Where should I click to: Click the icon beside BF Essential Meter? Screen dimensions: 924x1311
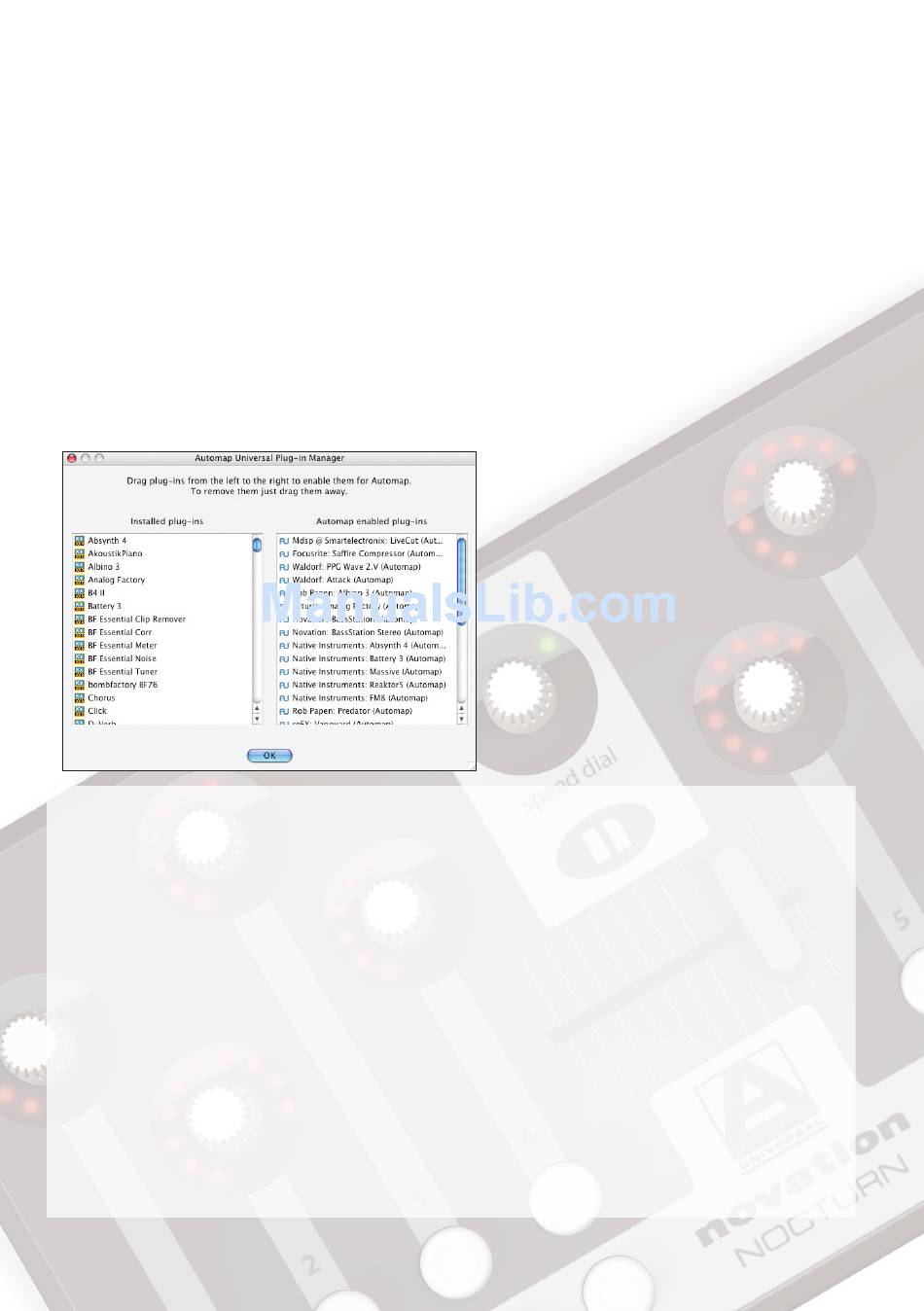click(80, 646)
